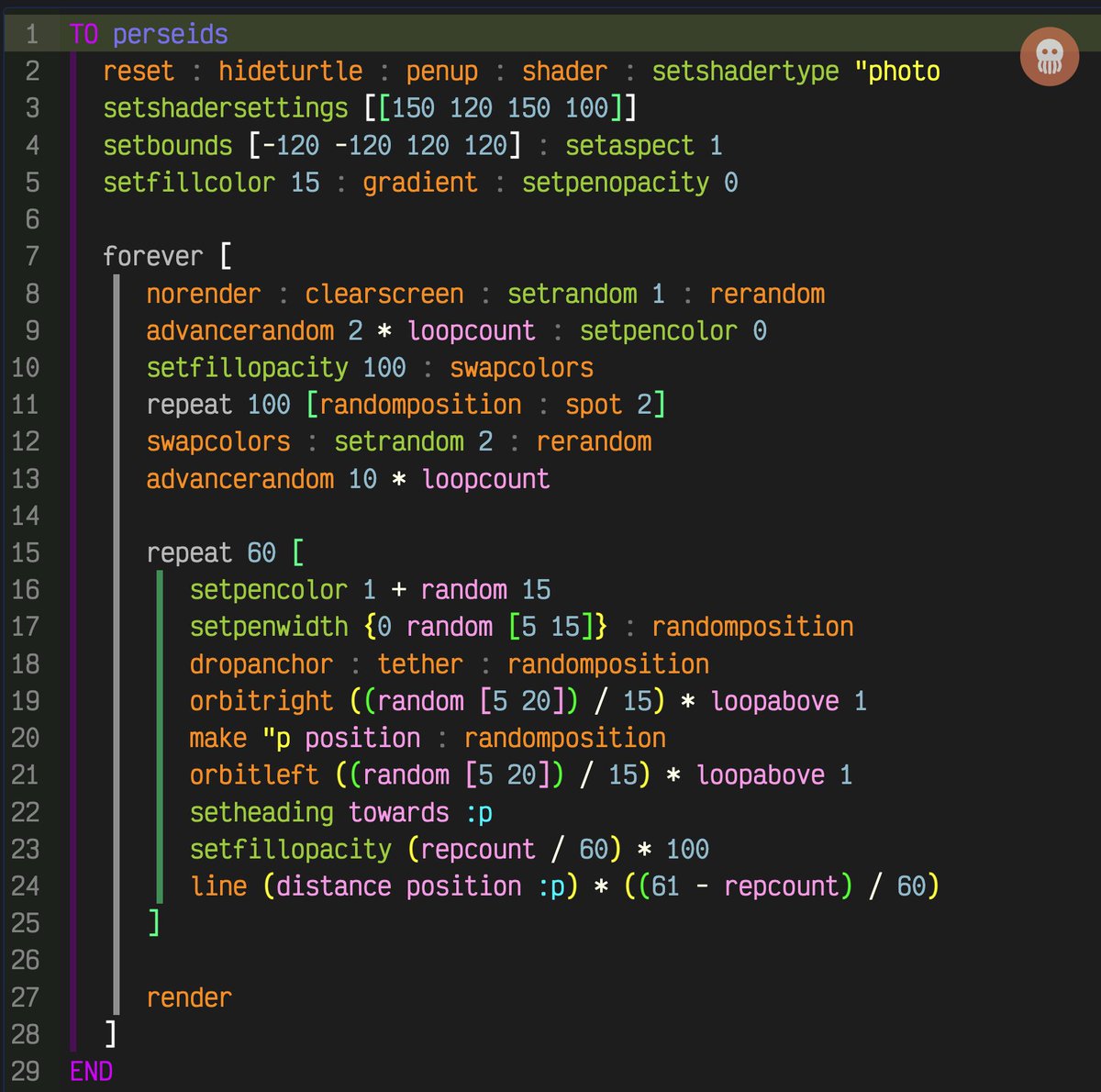Click closing white bracket on line 28

(x=111, y=1034)
